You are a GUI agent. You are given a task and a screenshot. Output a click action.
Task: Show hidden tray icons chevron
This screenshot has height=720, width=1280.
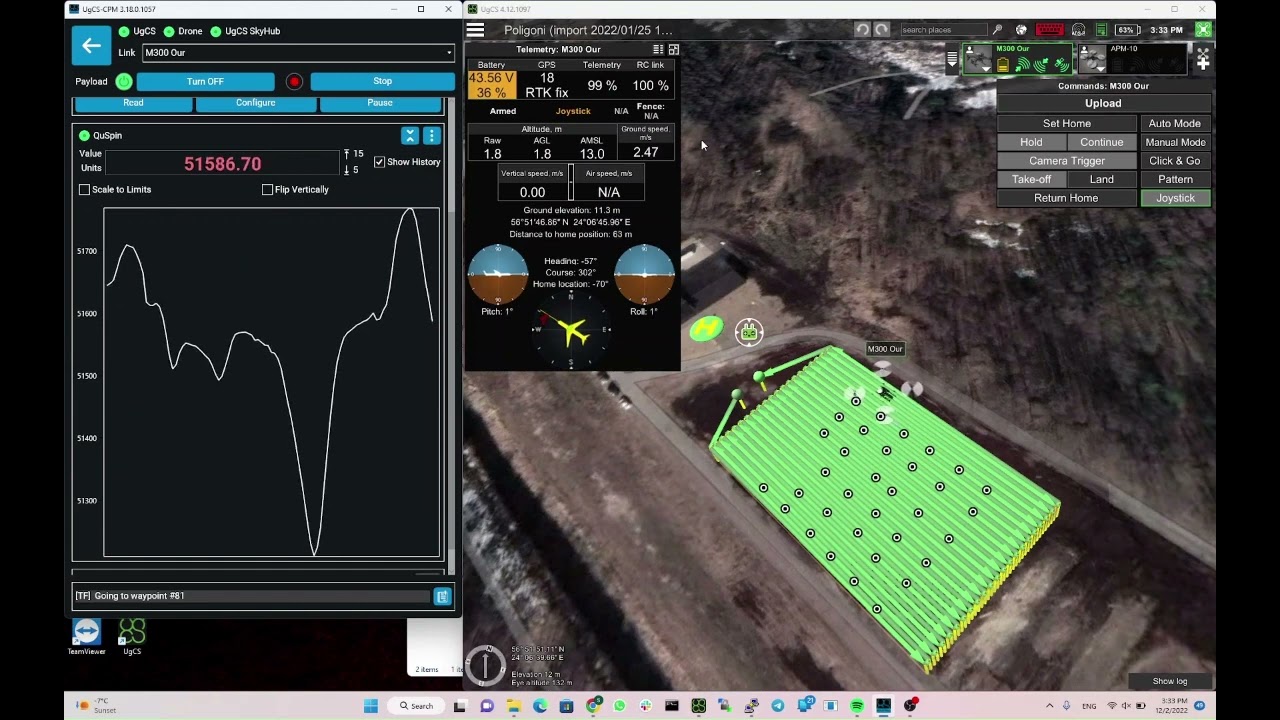click(x=1049, y=706)
